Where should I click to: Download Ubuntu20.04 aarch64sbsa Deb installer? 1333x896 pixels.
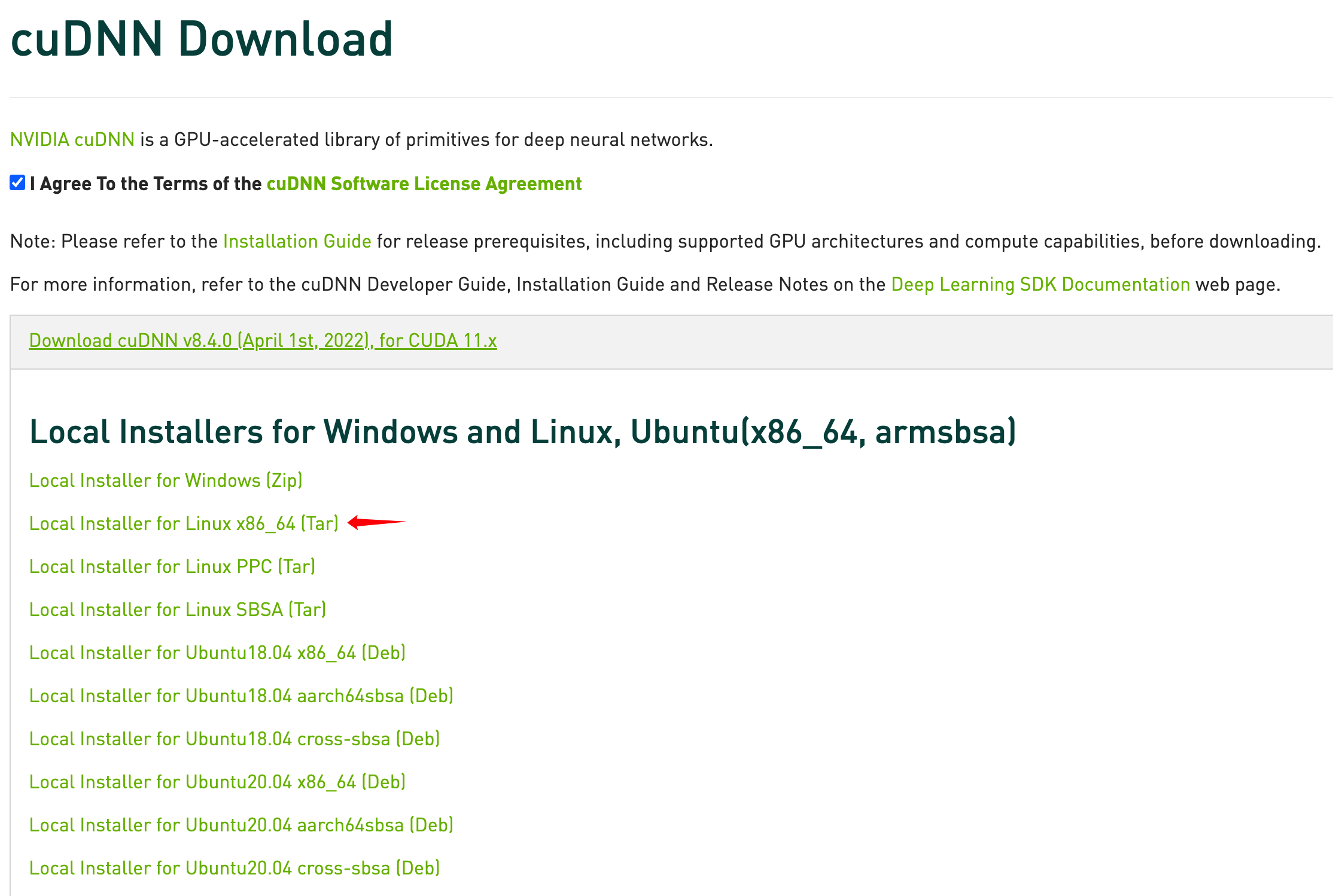pyautogui.click(x=241, y=825)
